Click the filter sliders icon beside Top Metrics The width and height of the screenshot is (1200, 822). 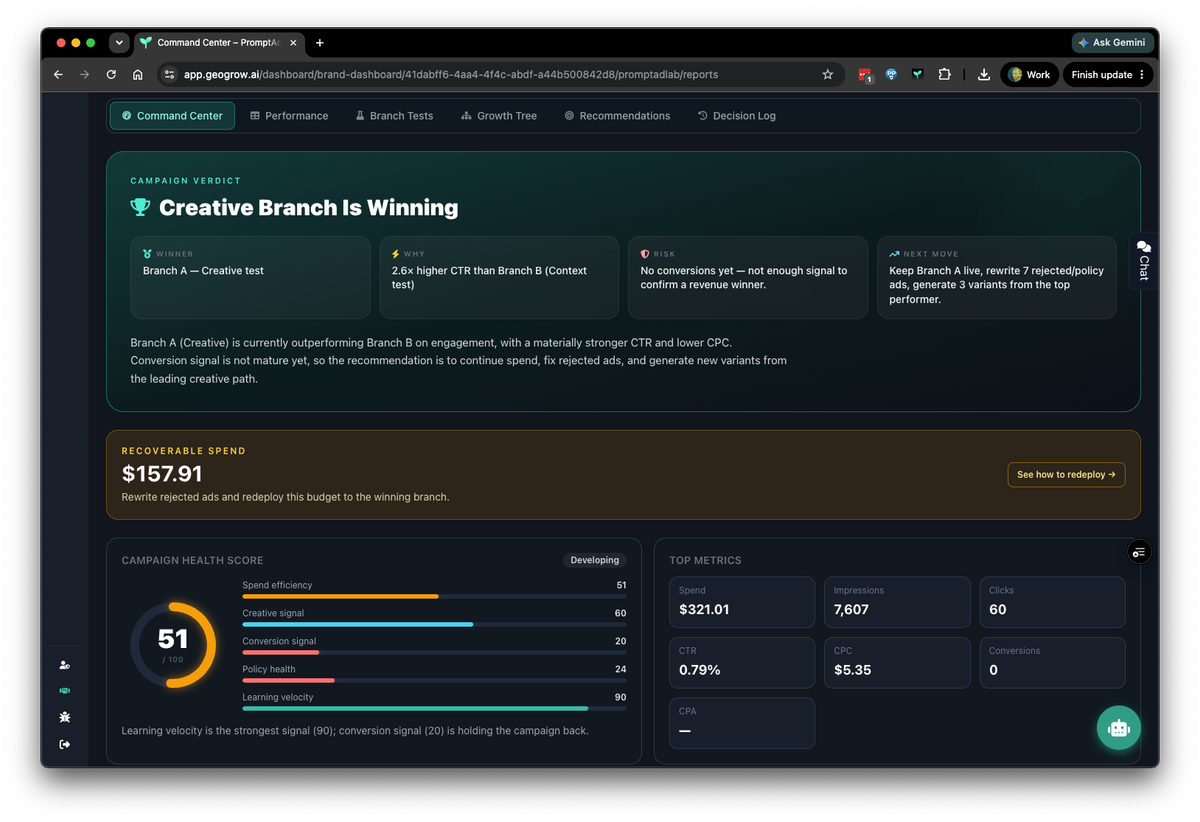tap(1139, 552)
